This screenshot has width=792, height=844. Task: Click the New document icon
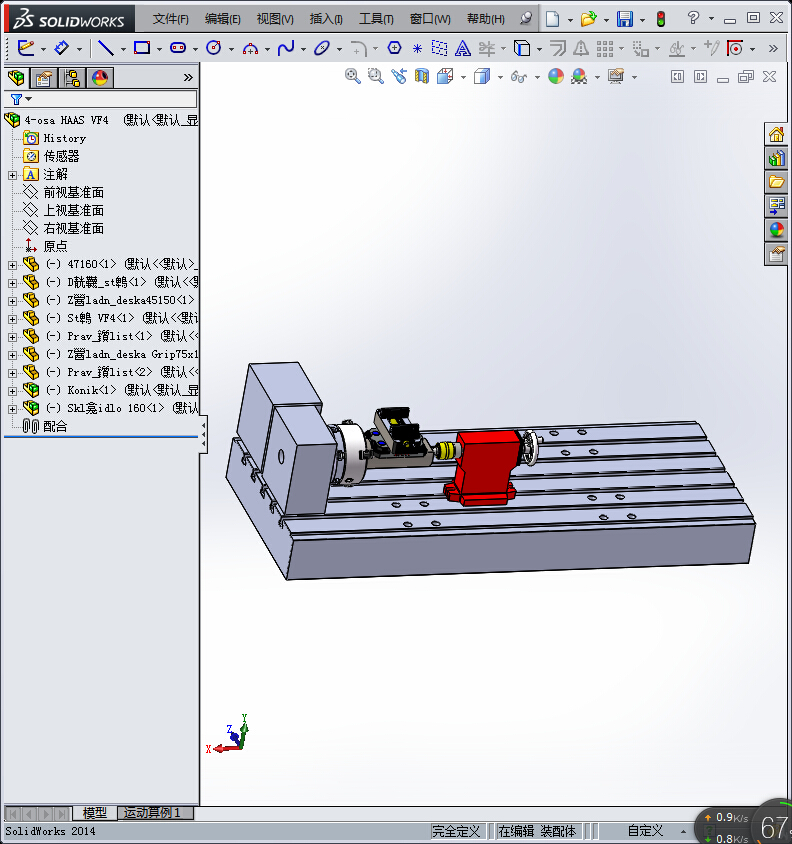coord(552,19)
